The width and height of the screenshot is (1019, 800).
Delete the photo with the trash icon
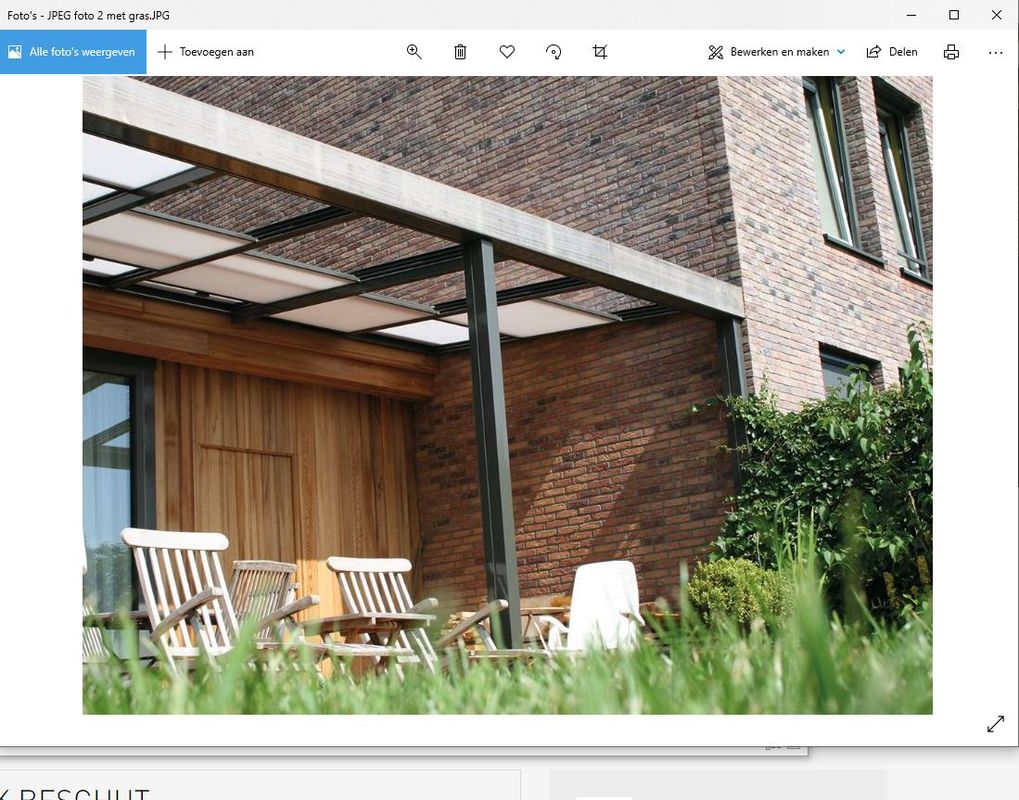coord(460,52)
